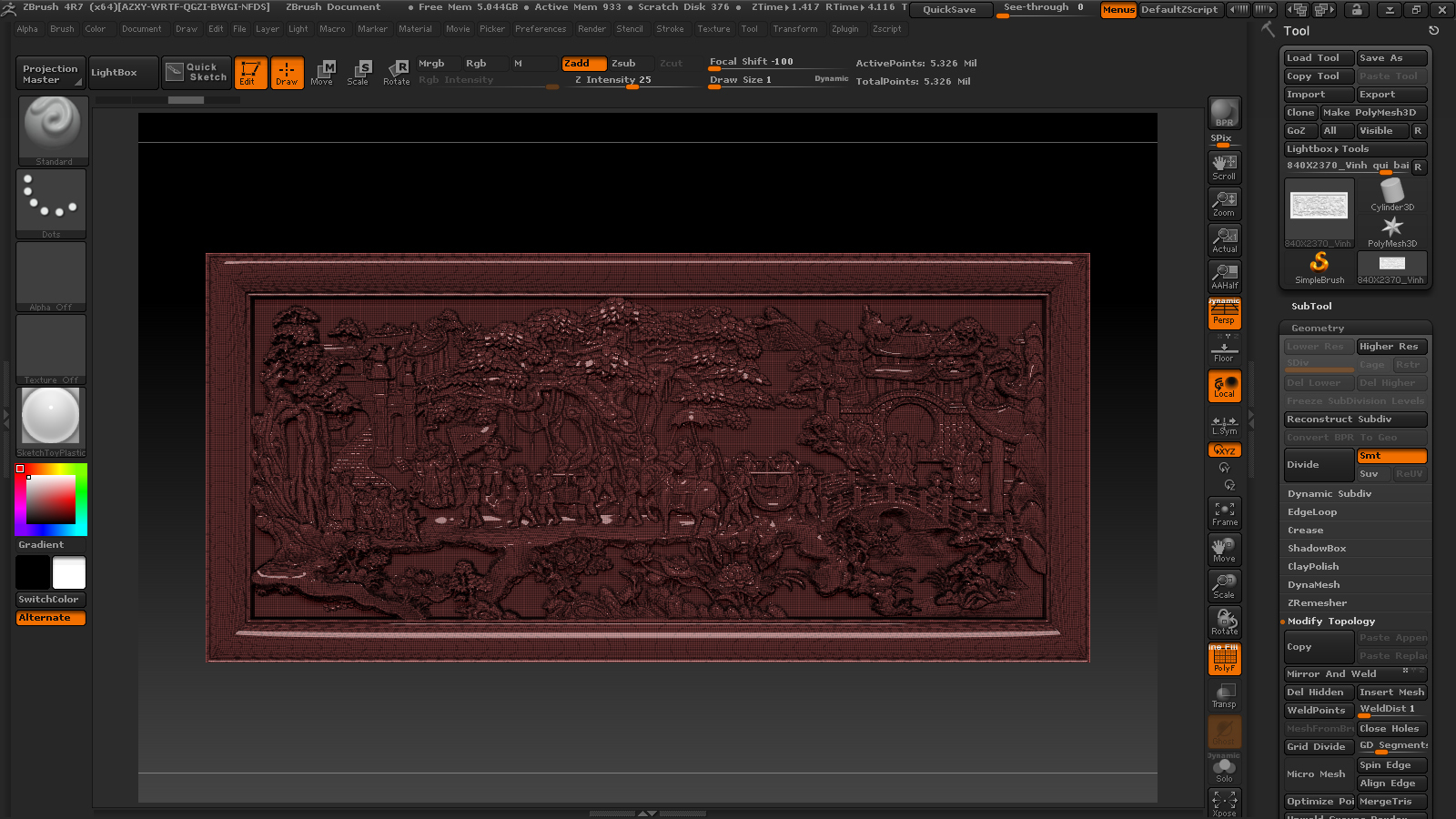Click the Divide button
1456x819 pixels.
coord(1318,465)
